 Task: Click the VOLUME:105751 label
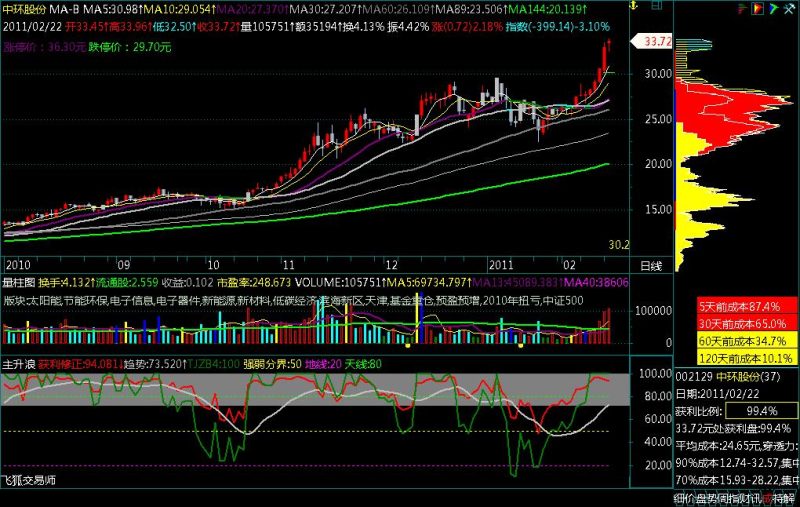(339, 283)
